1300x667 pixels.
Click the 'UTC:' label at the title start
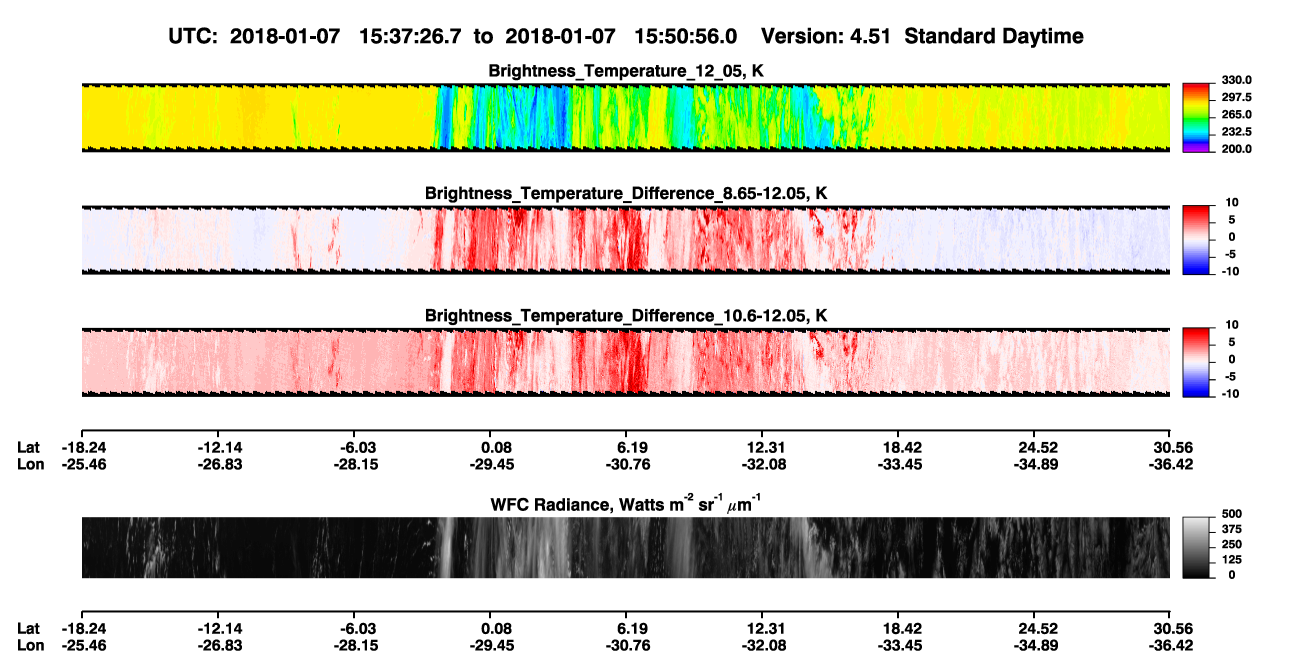pos(195,36)
